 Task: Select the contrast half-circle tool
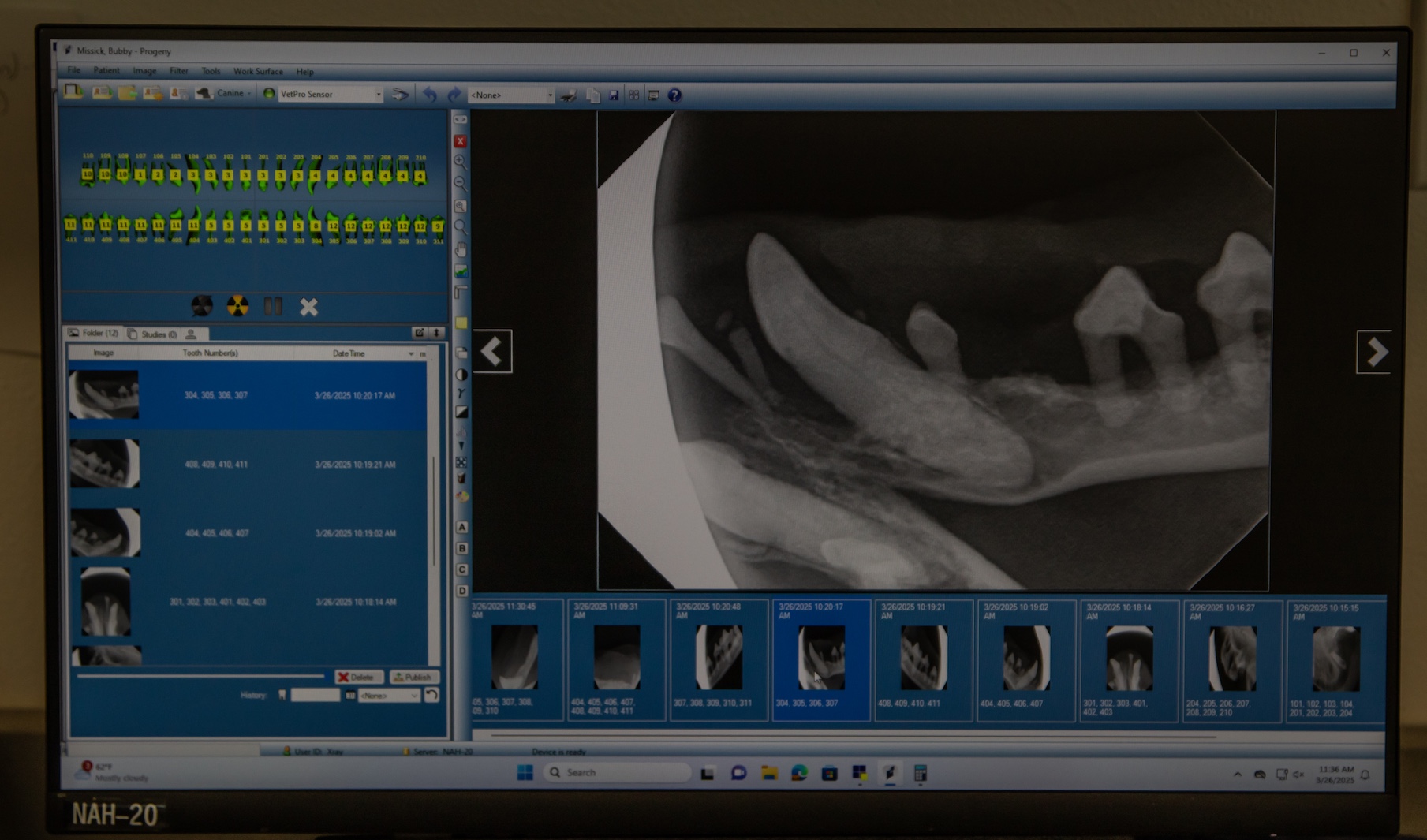[x=461, y=374]
